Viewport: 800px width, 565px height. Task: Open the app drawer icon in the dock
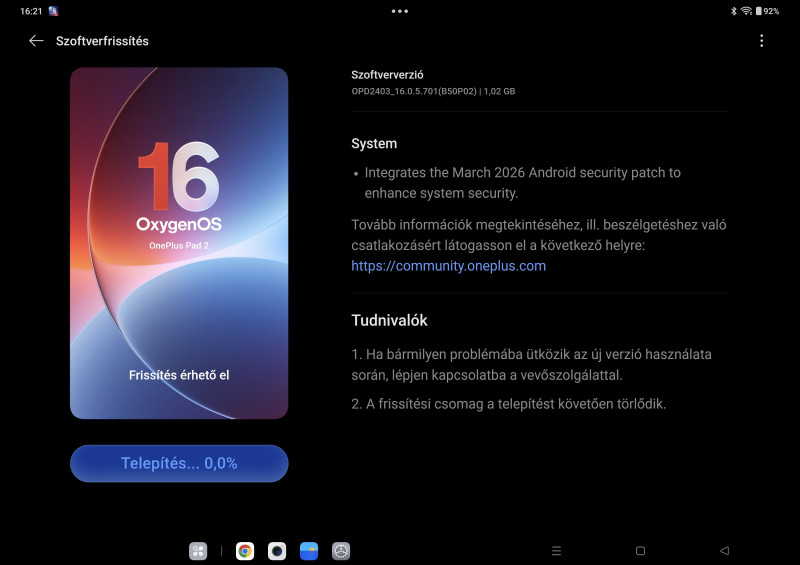coord(198,551)
